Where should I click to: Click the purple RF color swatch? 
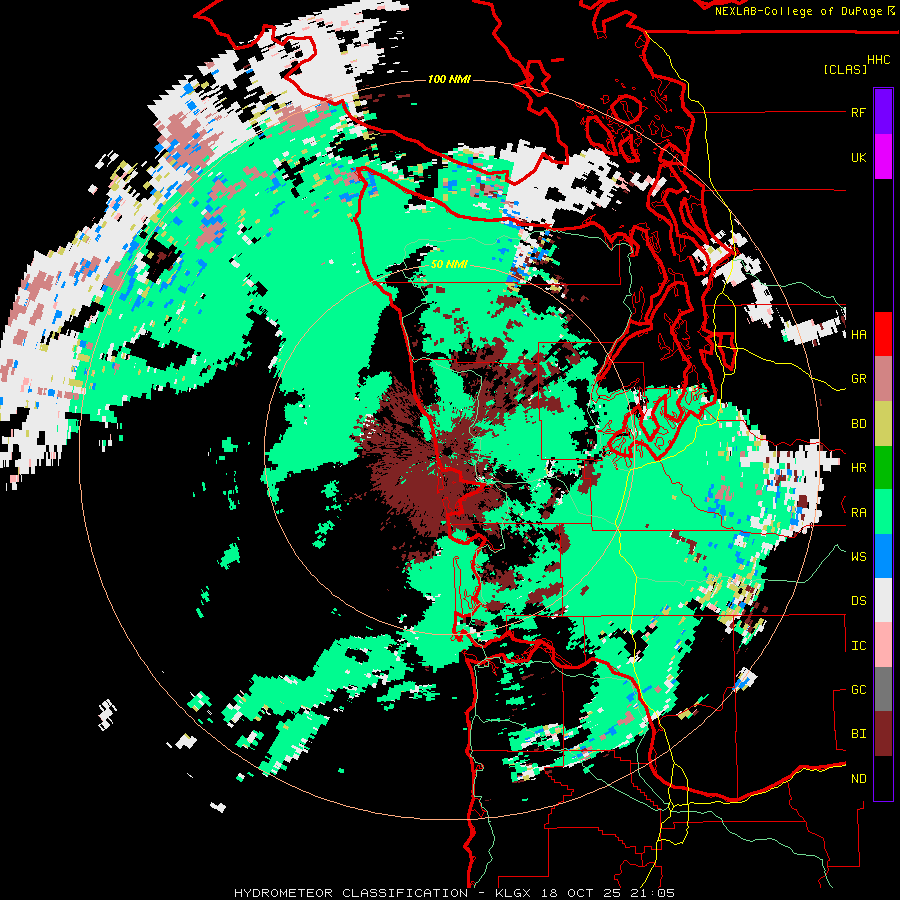pyautogui.click(x=883, y=112)
